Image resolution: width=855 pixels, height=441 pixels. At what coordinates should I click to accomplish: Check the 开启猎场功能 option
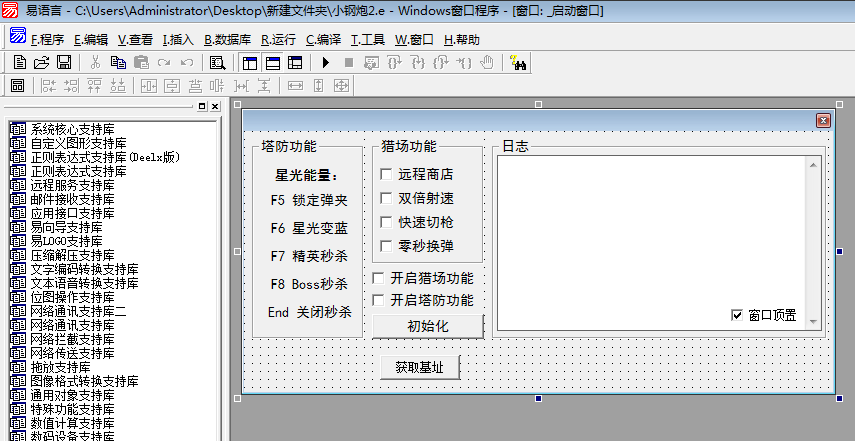[378, 278]
